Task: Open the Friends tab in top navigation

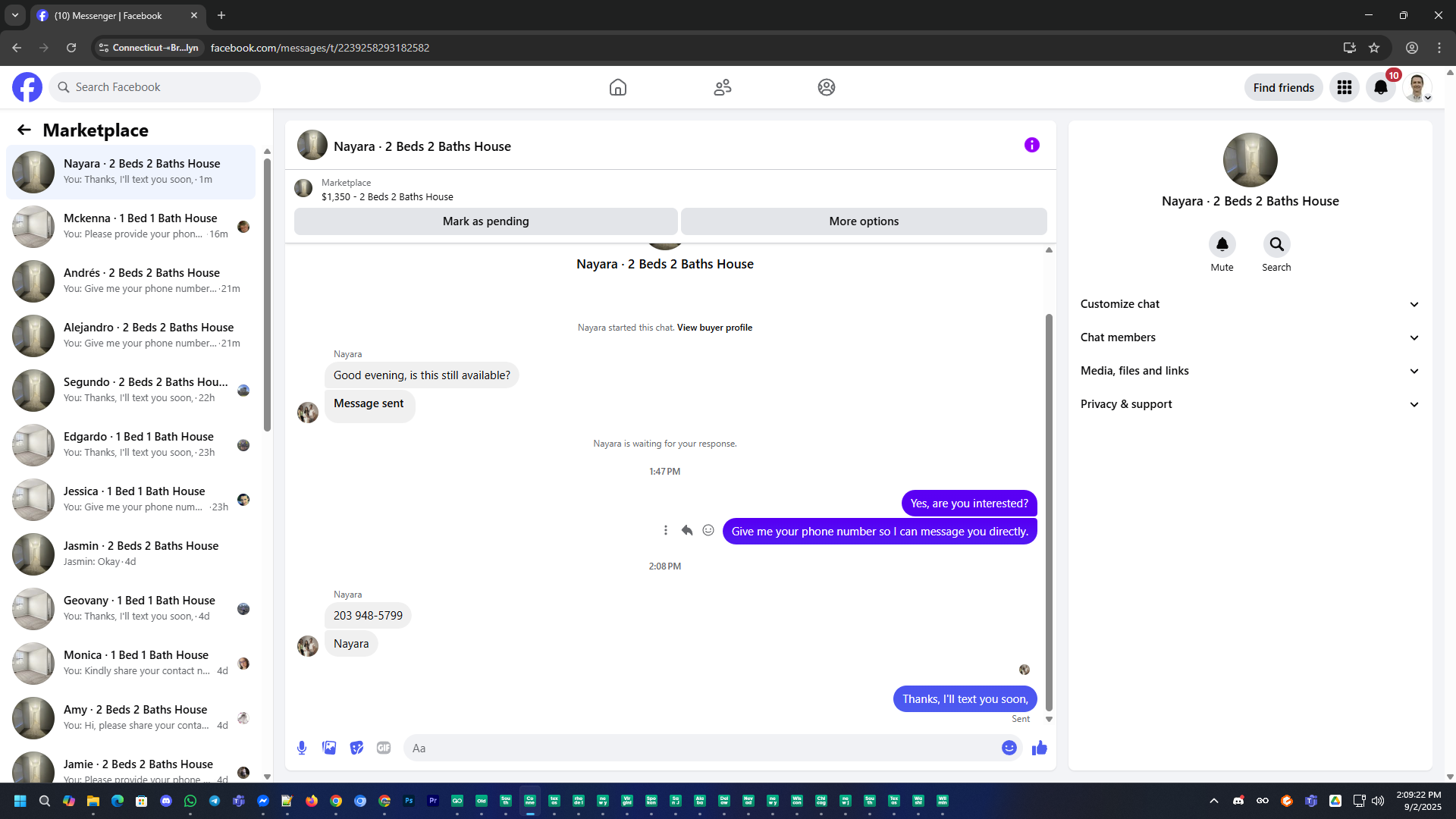Action: (x=722, y=87)
